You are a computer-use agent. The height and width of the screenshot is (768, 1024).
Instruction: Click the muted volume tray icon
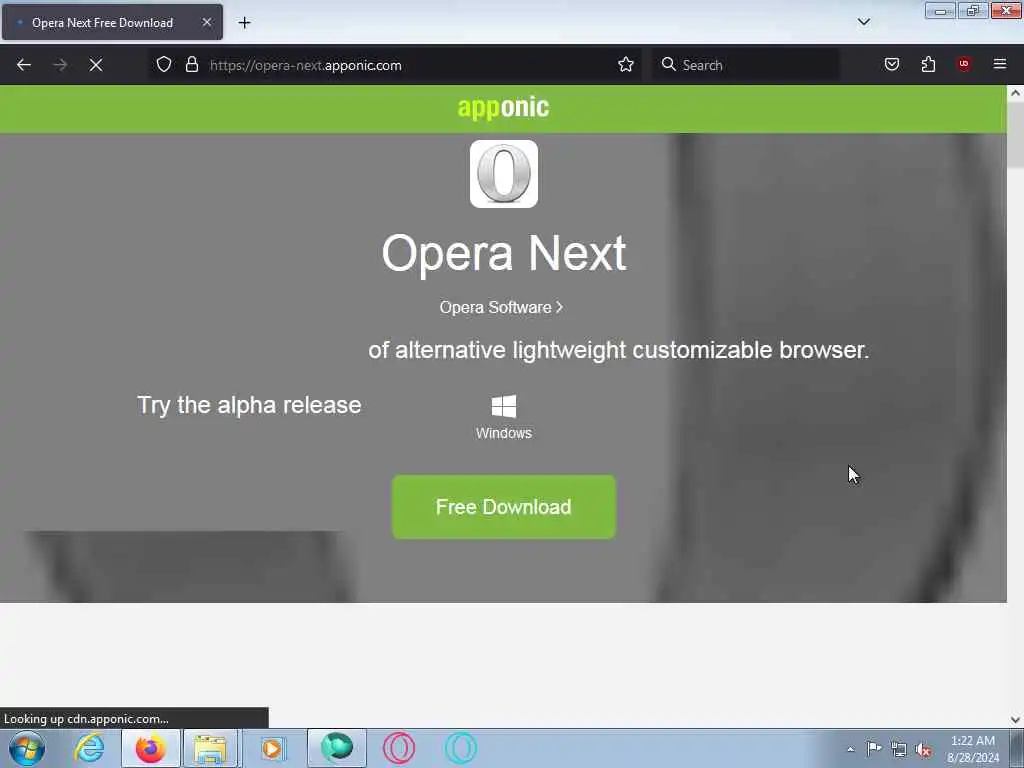click(923, 749)
